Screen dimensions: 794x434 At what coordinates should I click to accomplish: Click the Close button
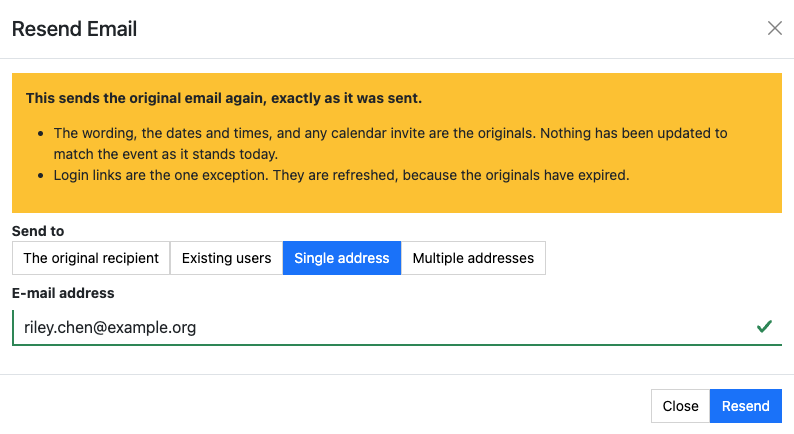click(680, 406)
